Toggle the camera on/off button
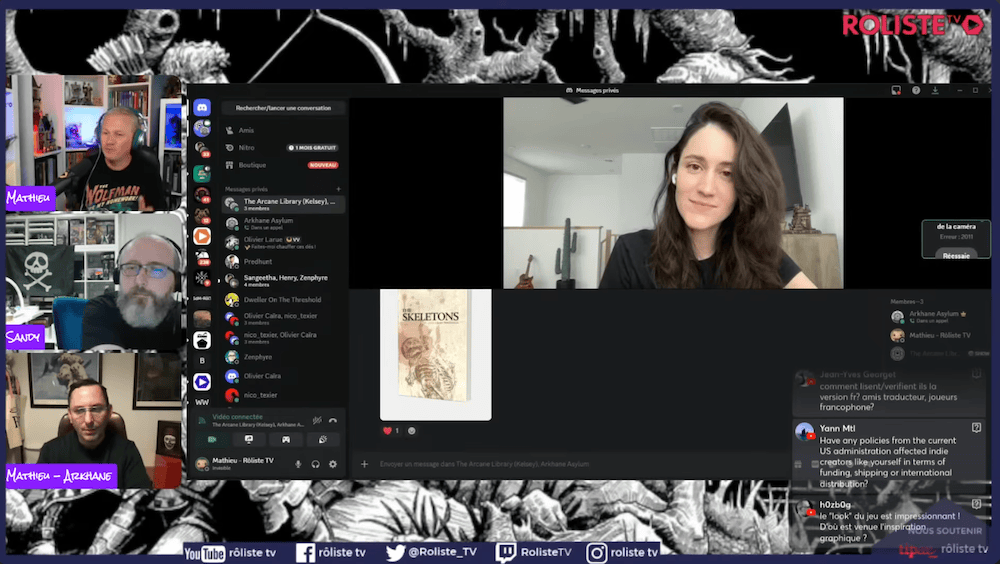This screenshot has width=1000, height=564. tap(212, 439)
